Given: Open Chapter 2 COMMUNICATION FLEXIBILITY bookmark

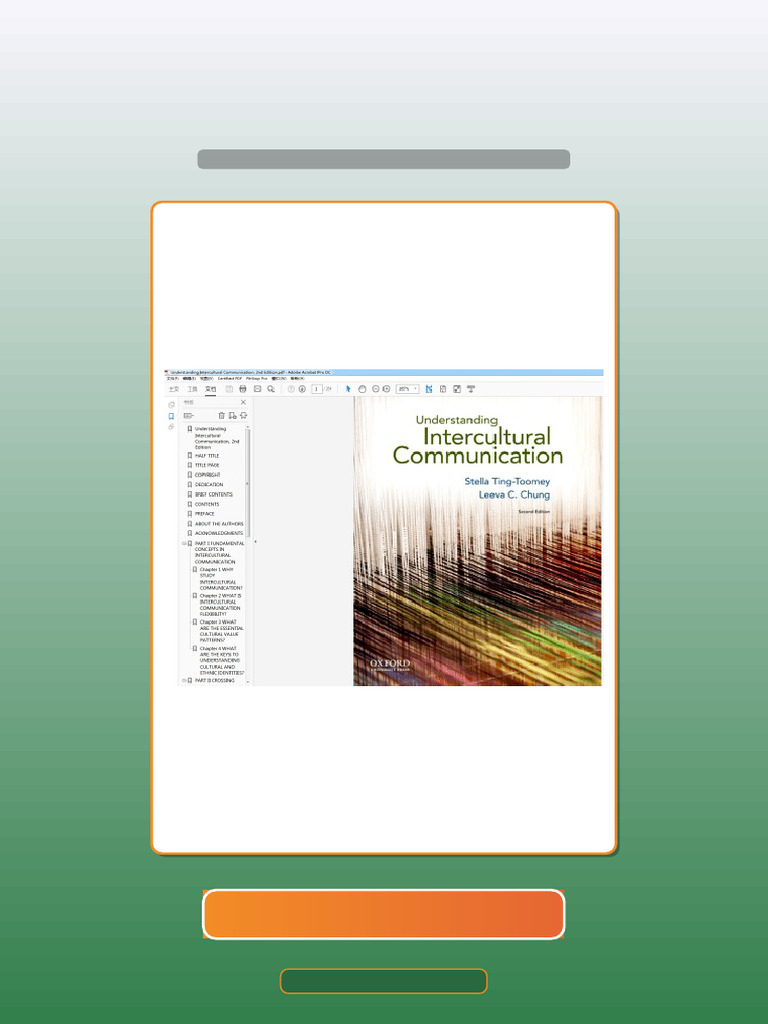Looking at the screenshot, I should (221, 605).
